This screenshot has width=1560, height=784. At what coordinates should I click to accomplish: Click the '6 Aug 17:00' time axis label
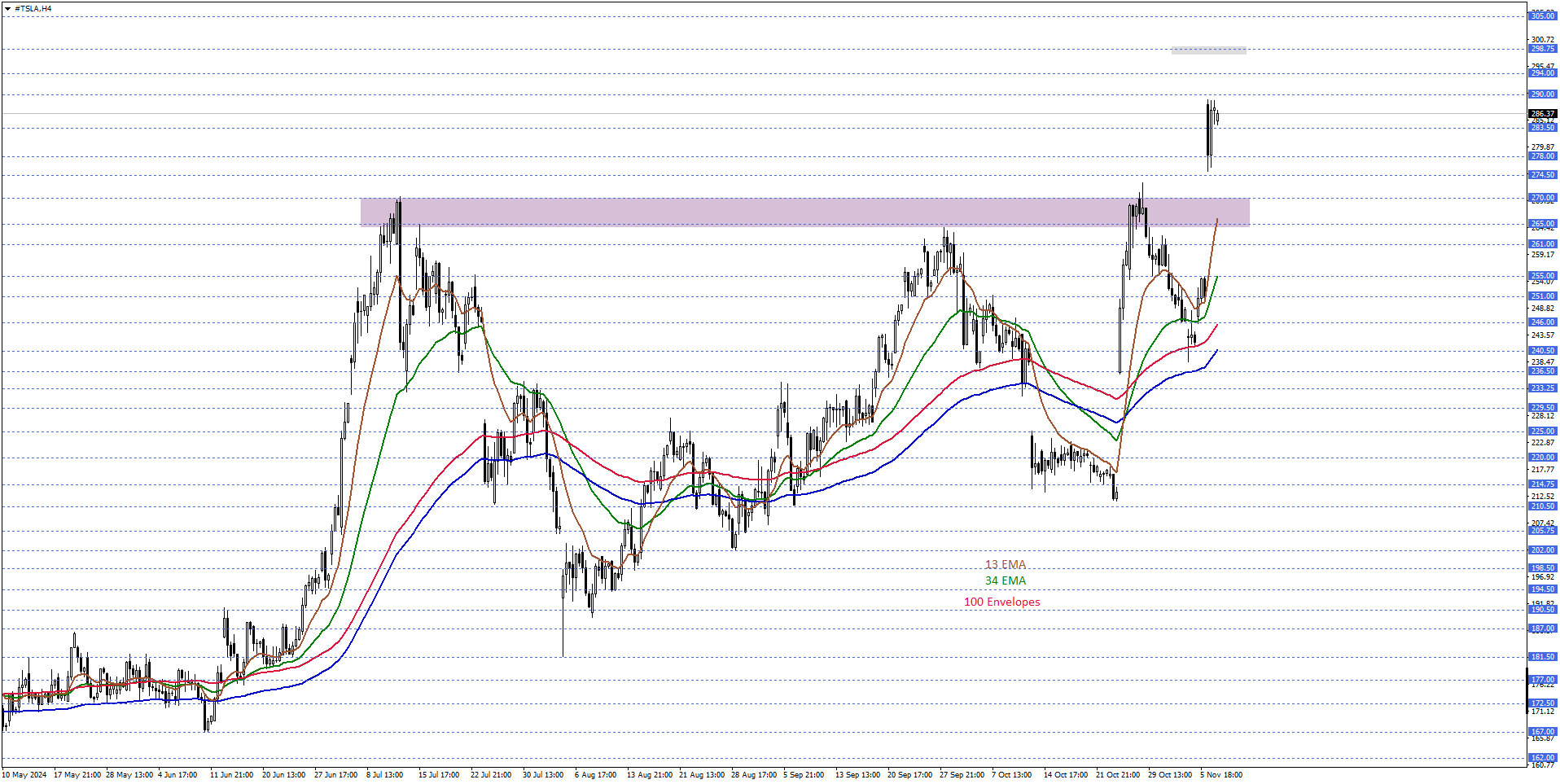(595, 775)
